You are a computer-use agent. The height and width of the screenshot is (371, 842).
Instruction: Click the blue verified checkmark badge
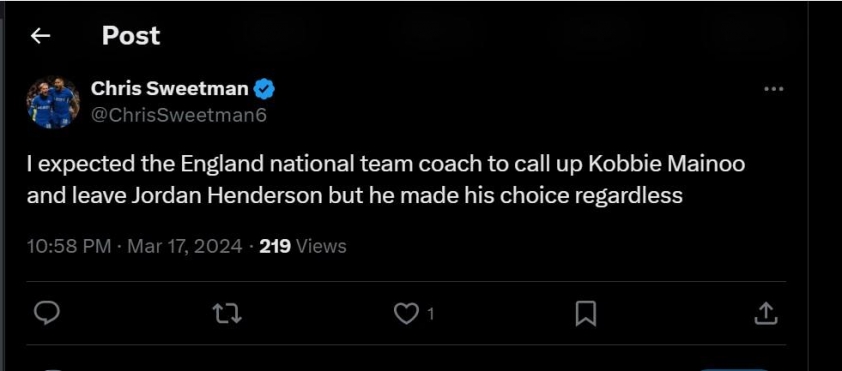[264, 89]
